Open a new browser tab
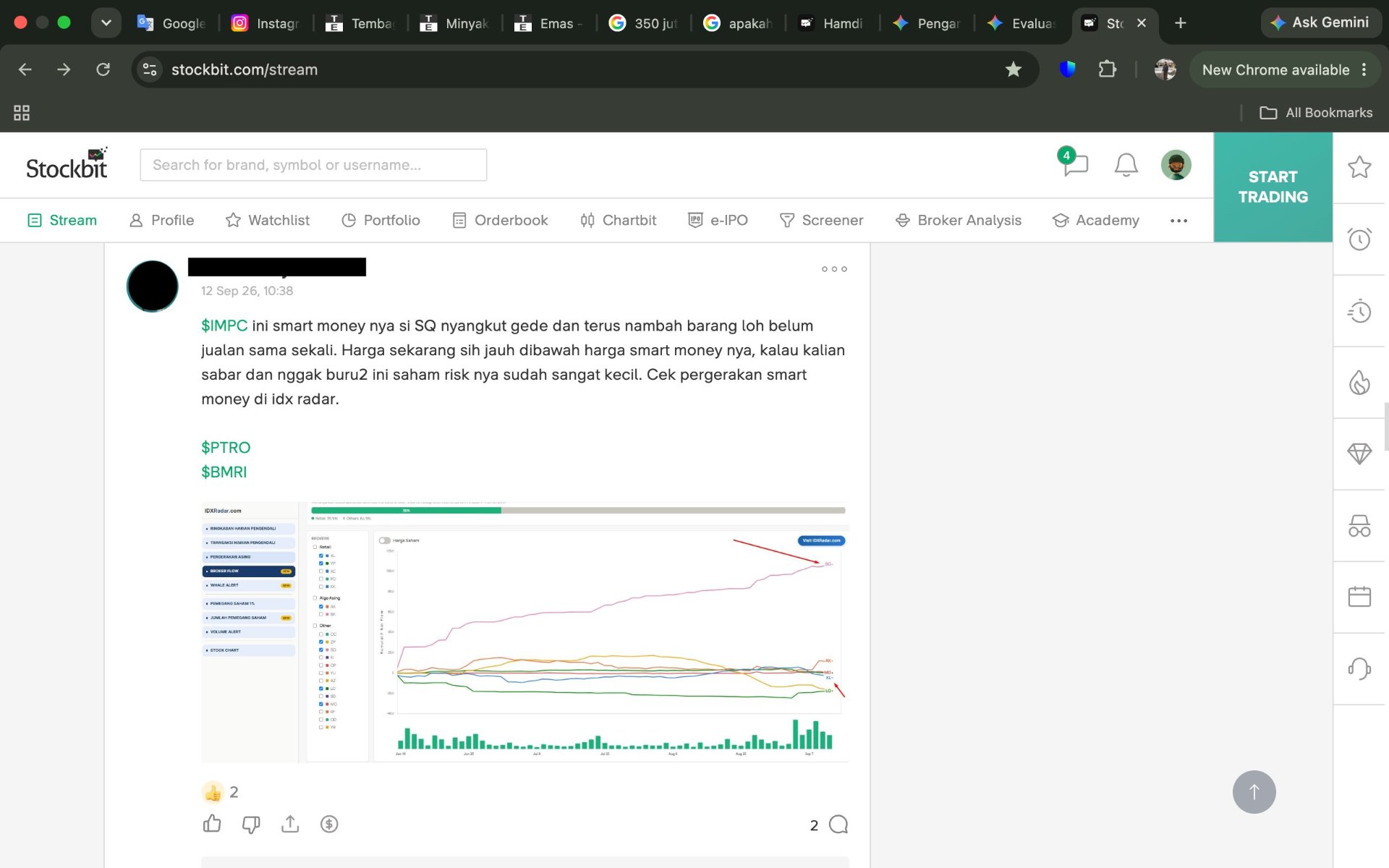 pos(1181,23)
